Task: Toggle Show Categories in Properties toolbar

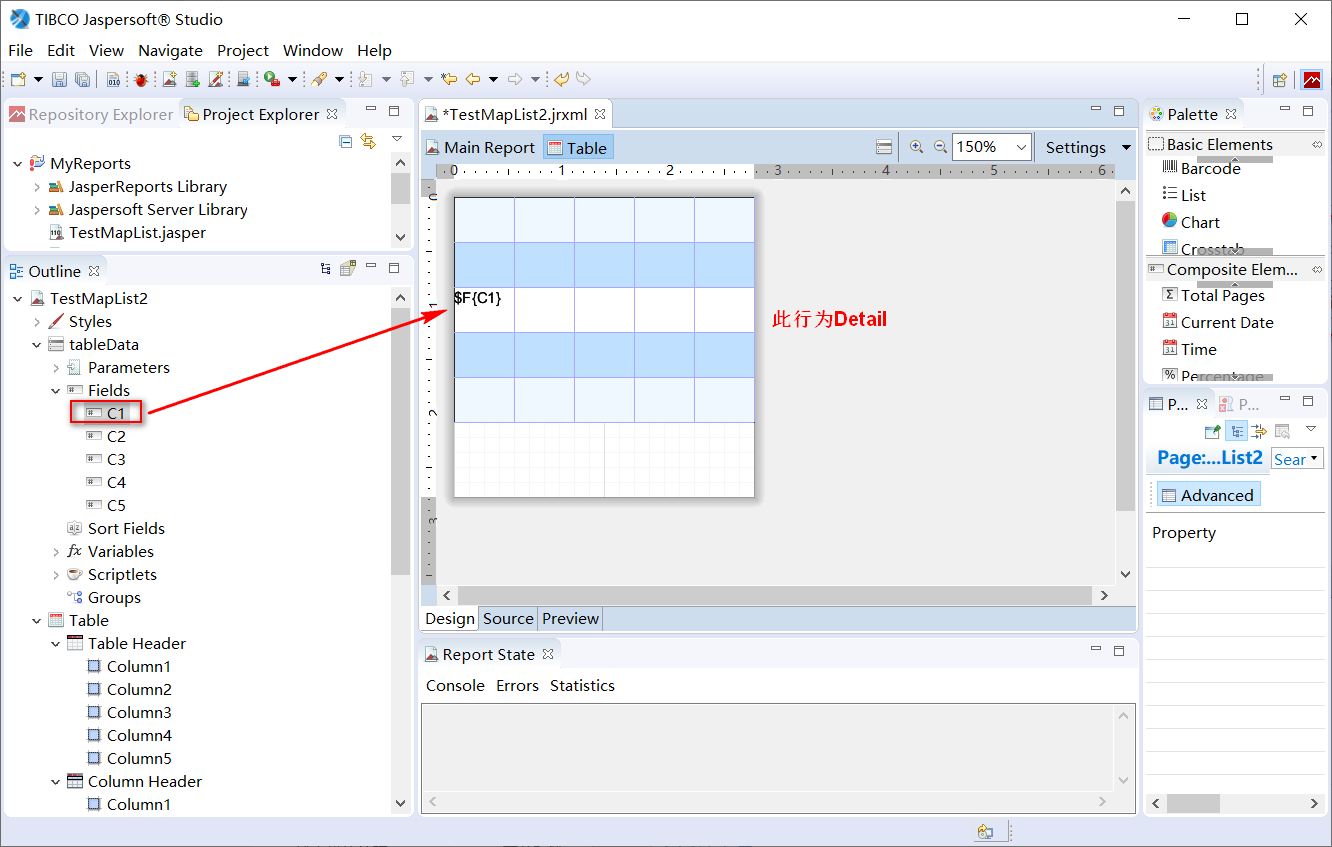Action: coord(1237,431)
